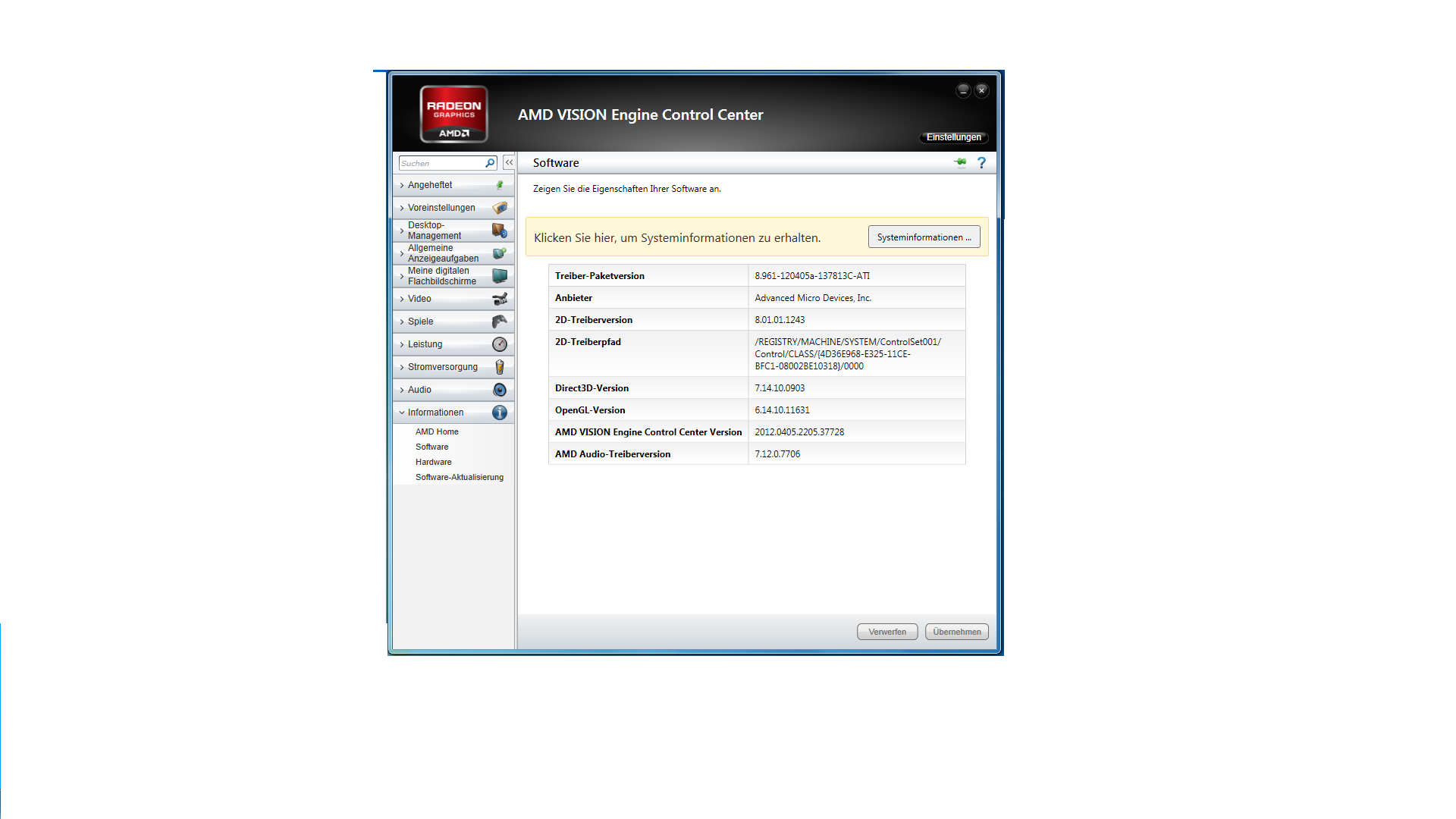This screenshot has width=1456, height=819.
Task: Click the Systeminformationen button
Action: click(924, 237)
